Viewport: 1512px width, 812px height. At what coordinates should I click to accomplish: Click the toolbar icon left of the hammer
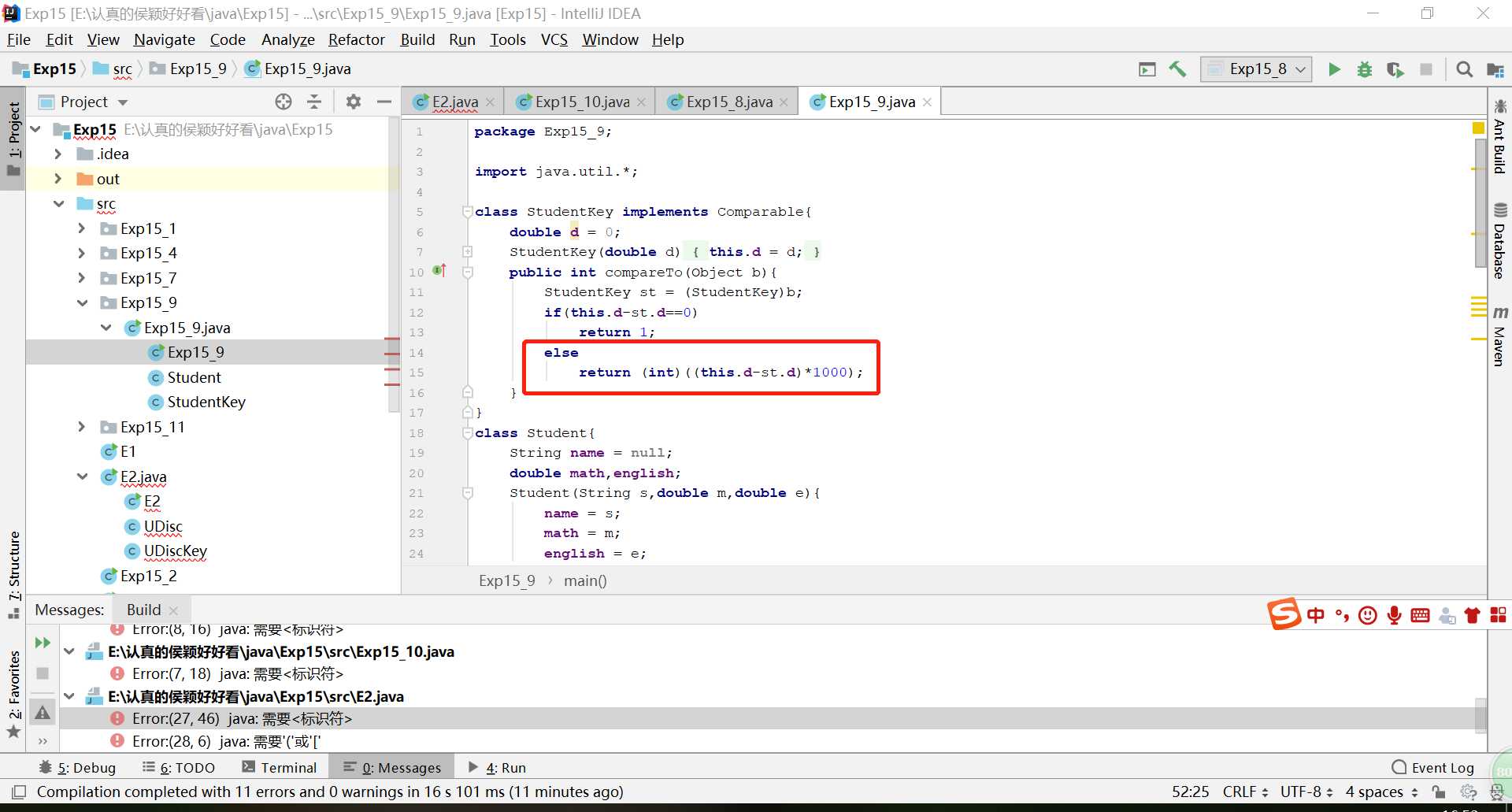pos(1147,69)
